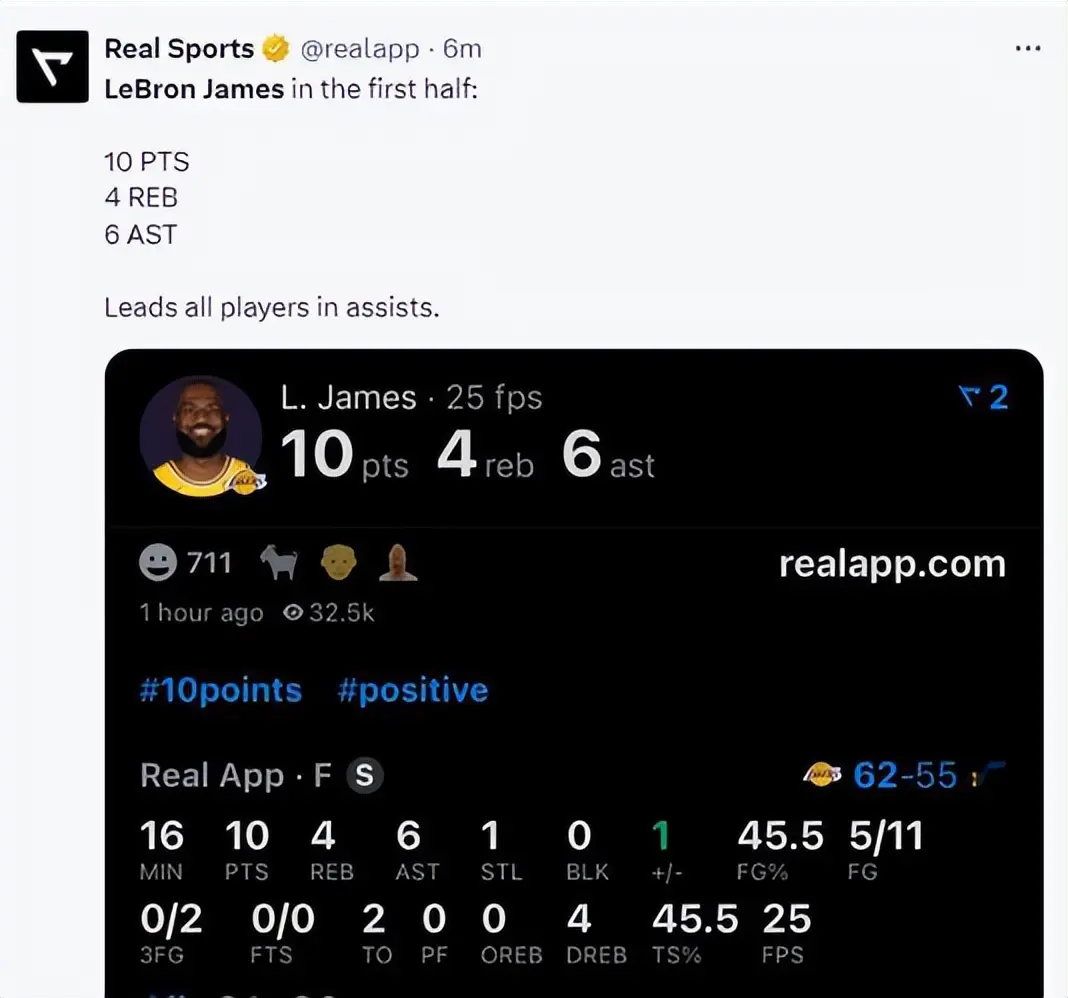Click the gold verified badge next to Real Sports
The image size is (1068, 998).
275,48
